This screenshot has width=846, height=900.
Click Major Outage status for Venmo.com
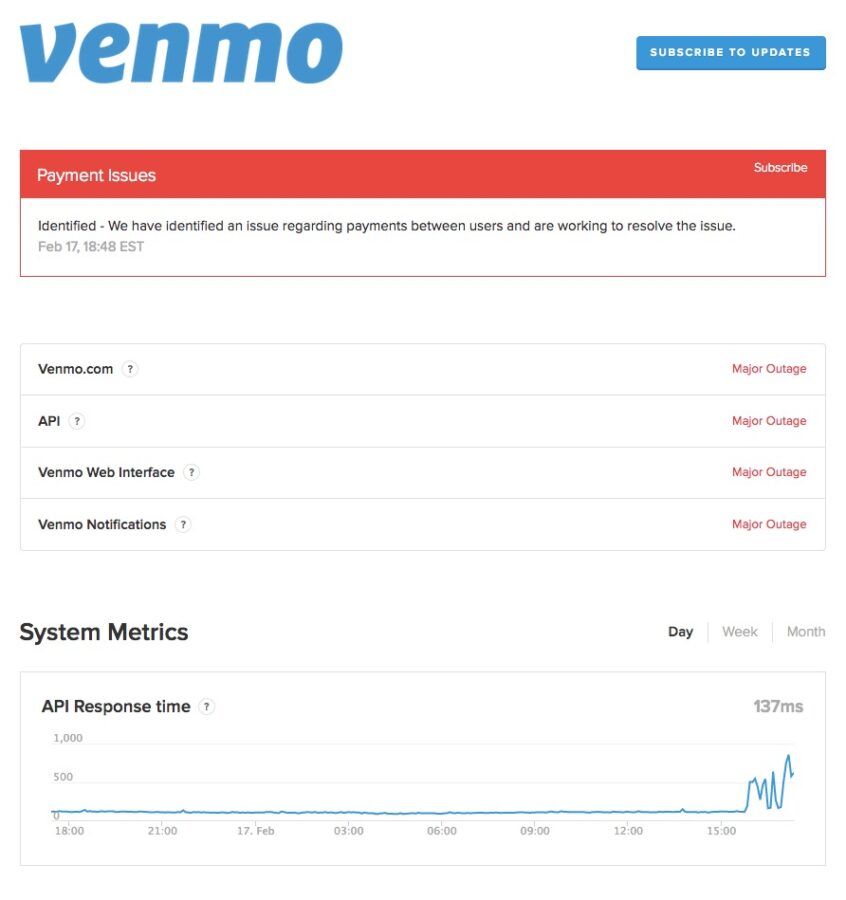point(768,369)
